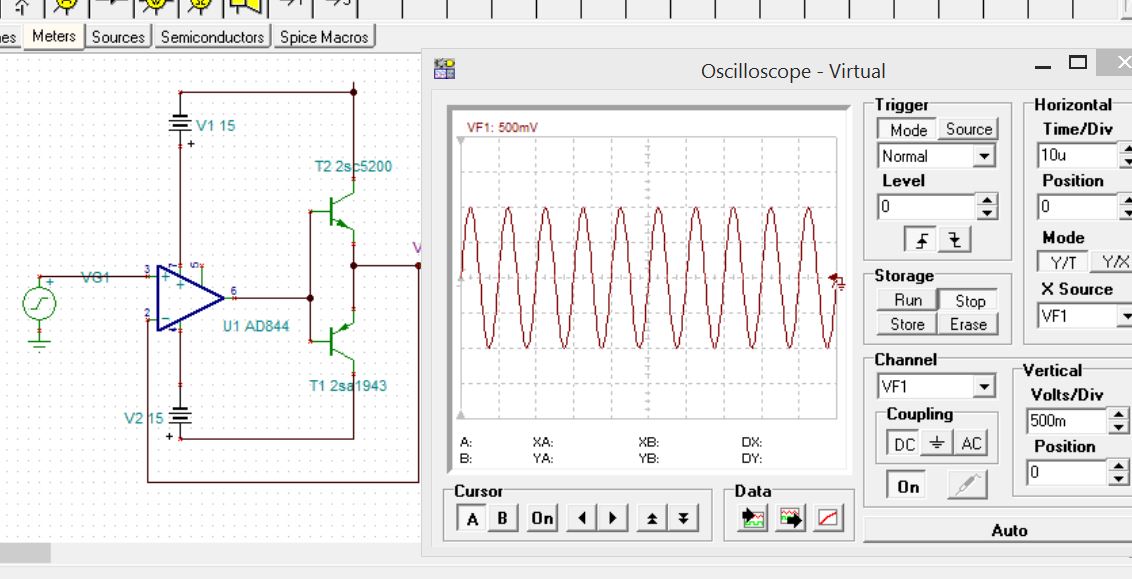The height and width of the screenshot is (579, 1132).
Task: Click the trigger Level input field
Action: pos(928,207)
